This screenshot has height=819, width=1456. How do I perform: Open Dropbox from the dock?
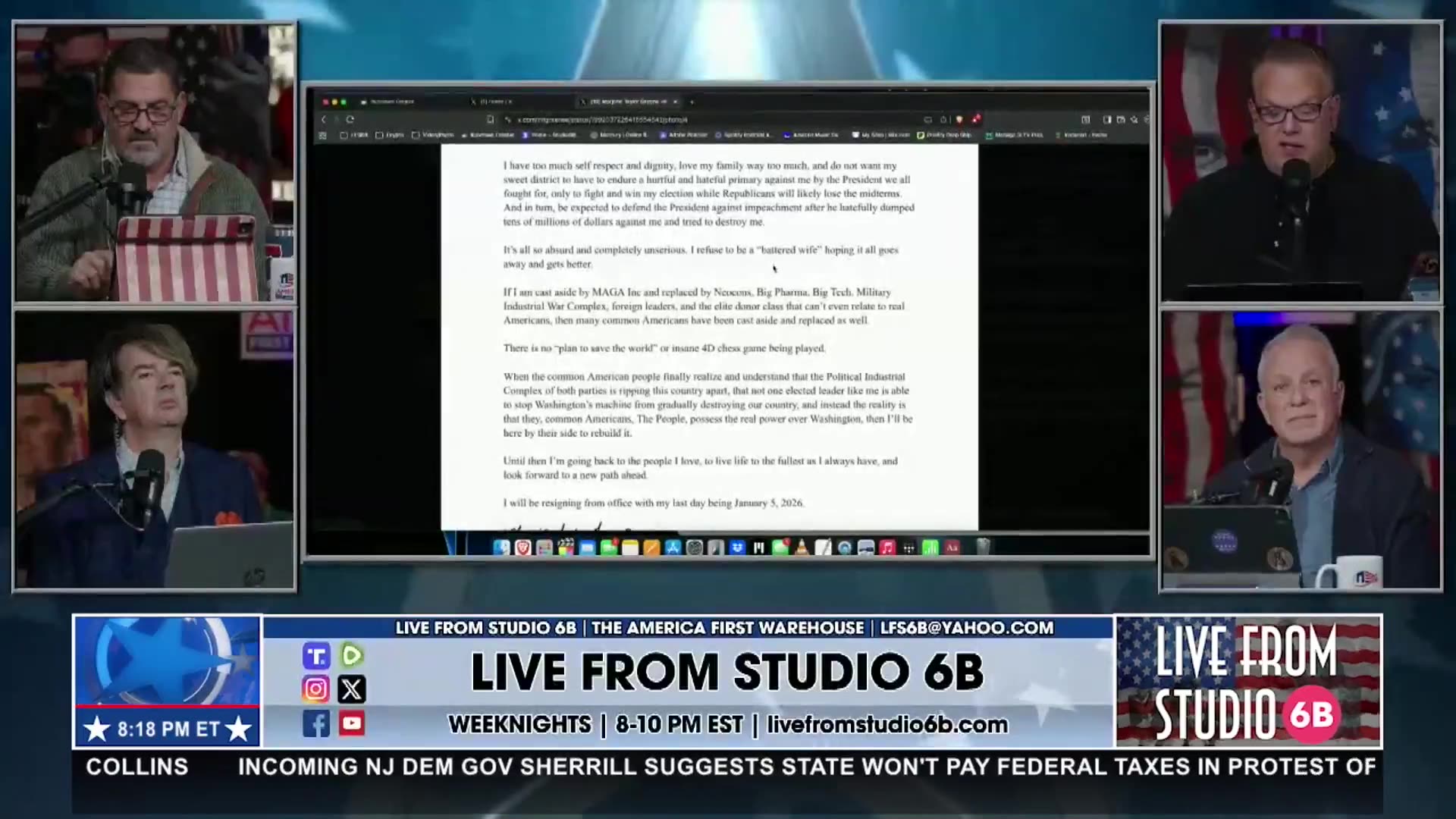[x=737, y=548]
